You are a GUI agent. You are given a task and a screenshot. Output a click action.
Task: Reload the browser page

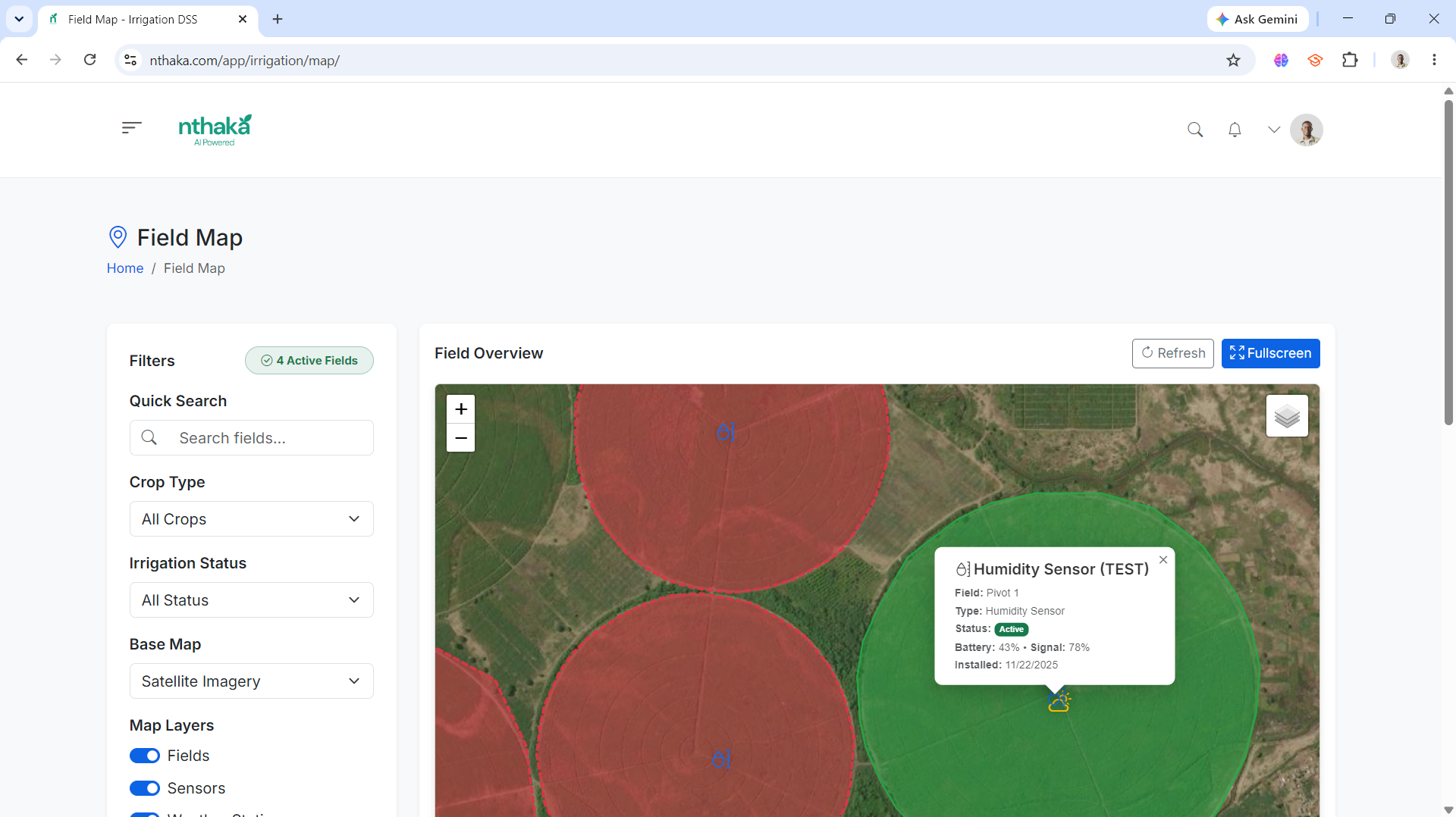(89, 60)
